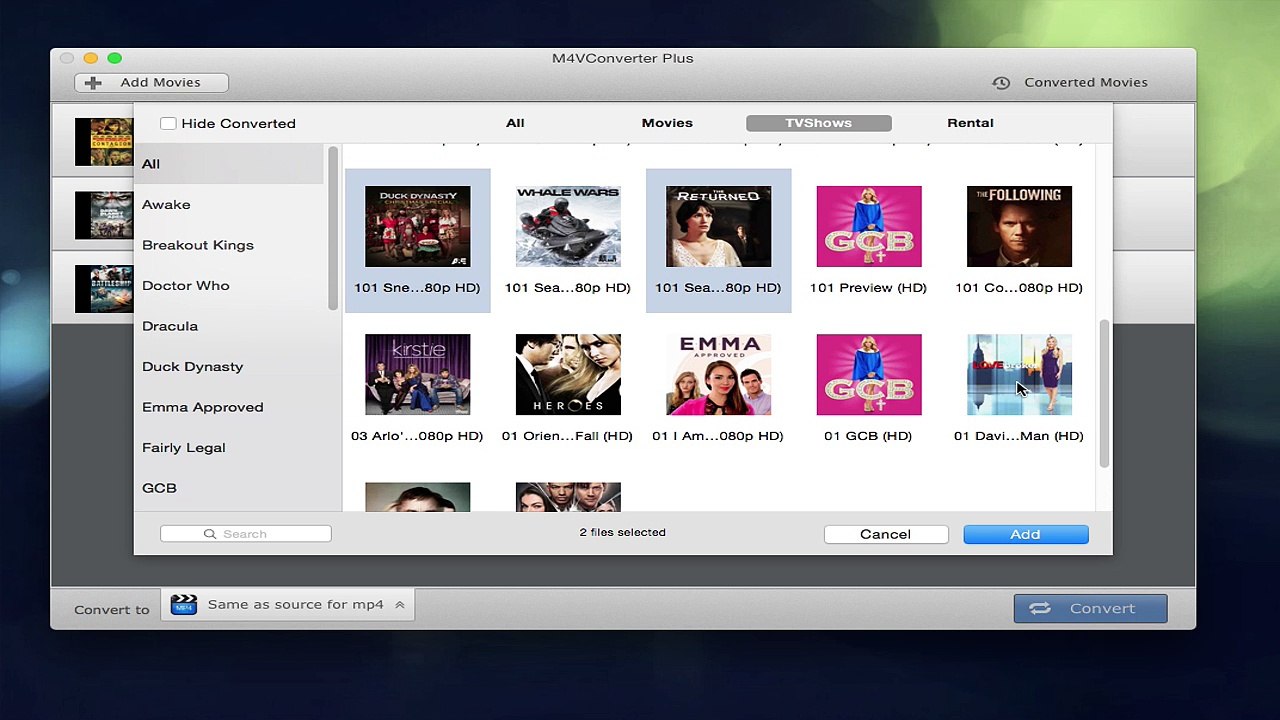
Task: Switch to the Movies tab
Action: tap(667, 123)
